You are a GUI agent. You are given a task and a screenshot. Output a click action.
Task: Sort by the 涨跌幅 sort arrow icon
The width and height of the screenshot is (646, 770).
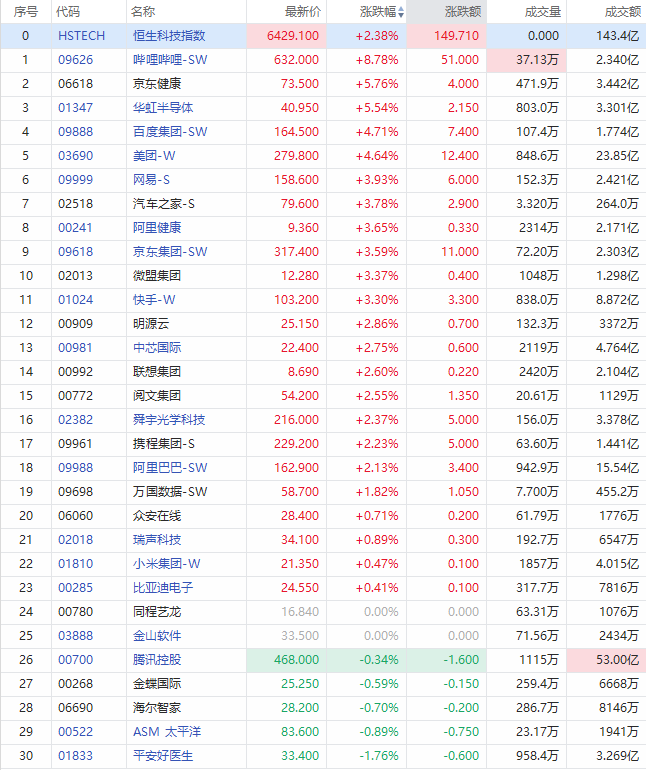pos(401,12)
